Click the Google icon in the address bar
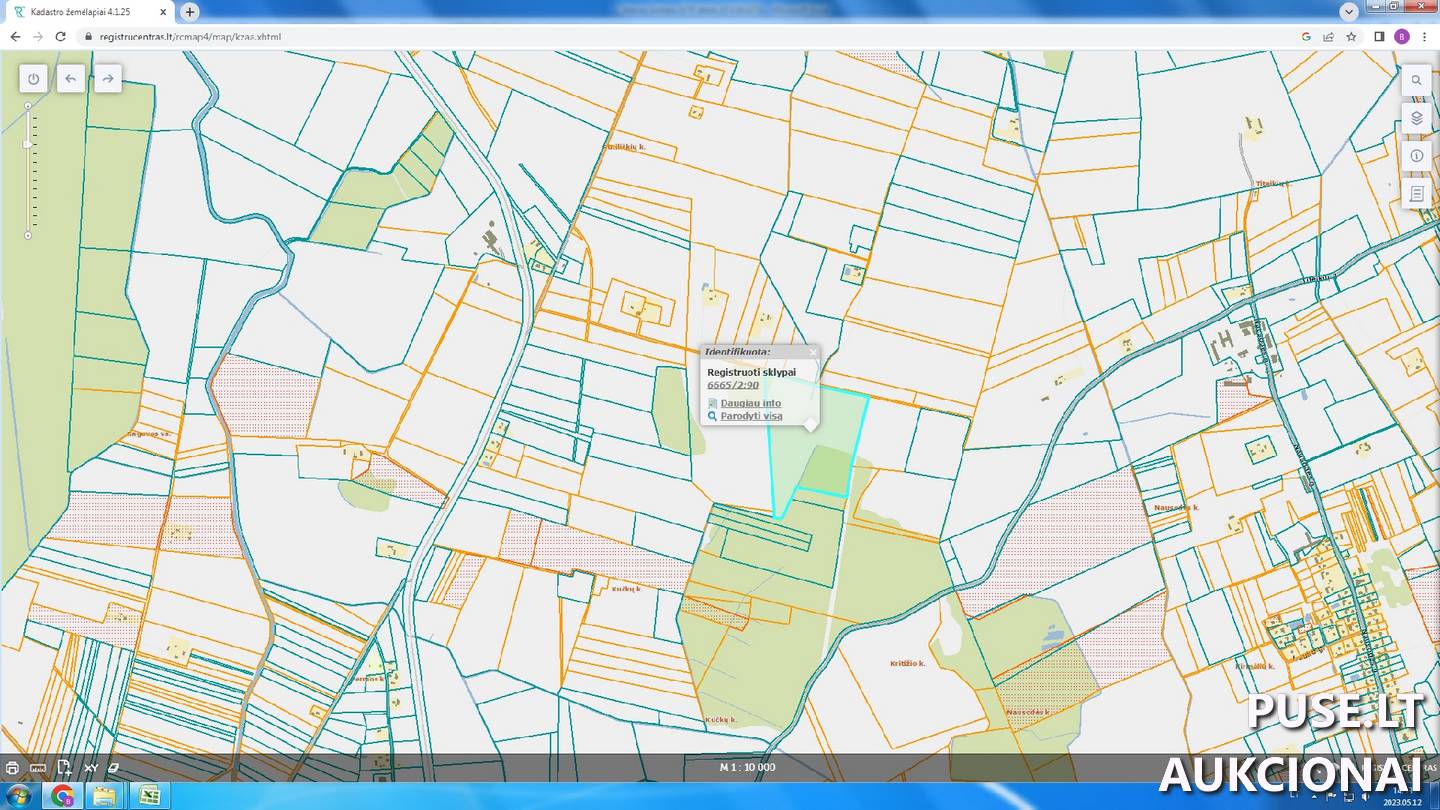1440x810 pixels. pyautogui.click(x=1306, y=37)
